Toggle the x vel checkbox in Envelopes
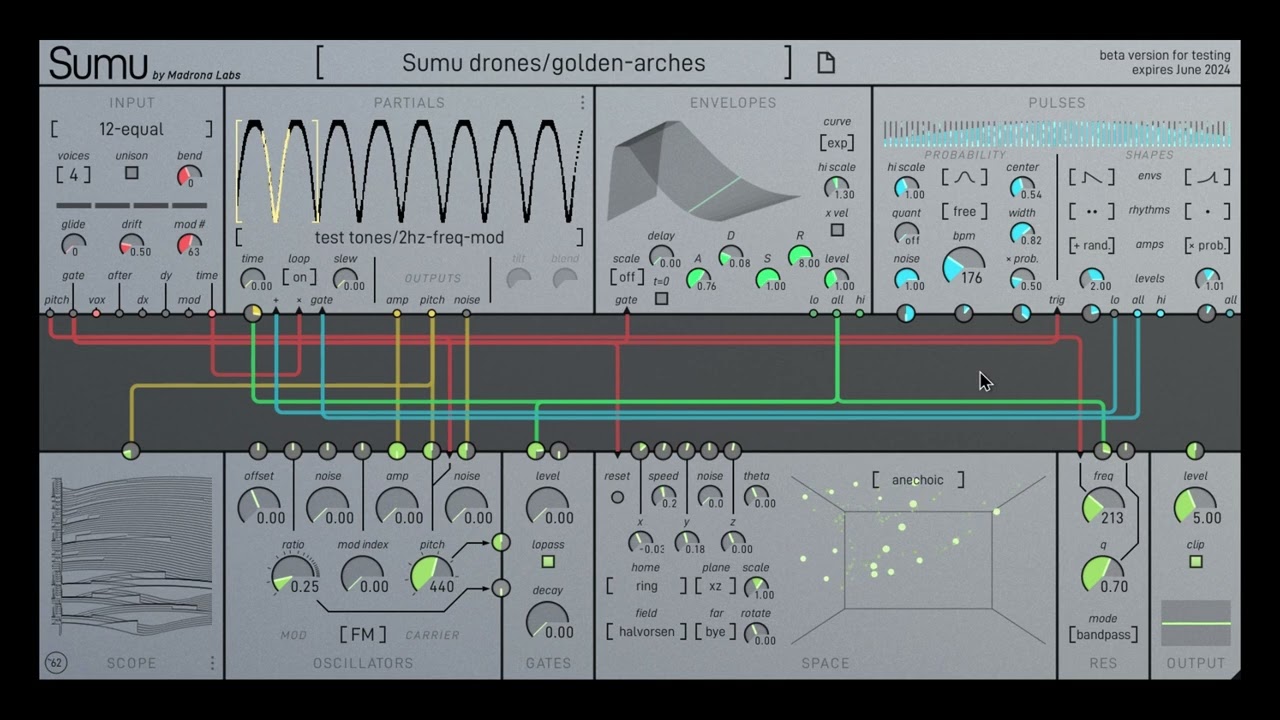1280x720 pixels. pyautogui.click(x=836, y=228)
